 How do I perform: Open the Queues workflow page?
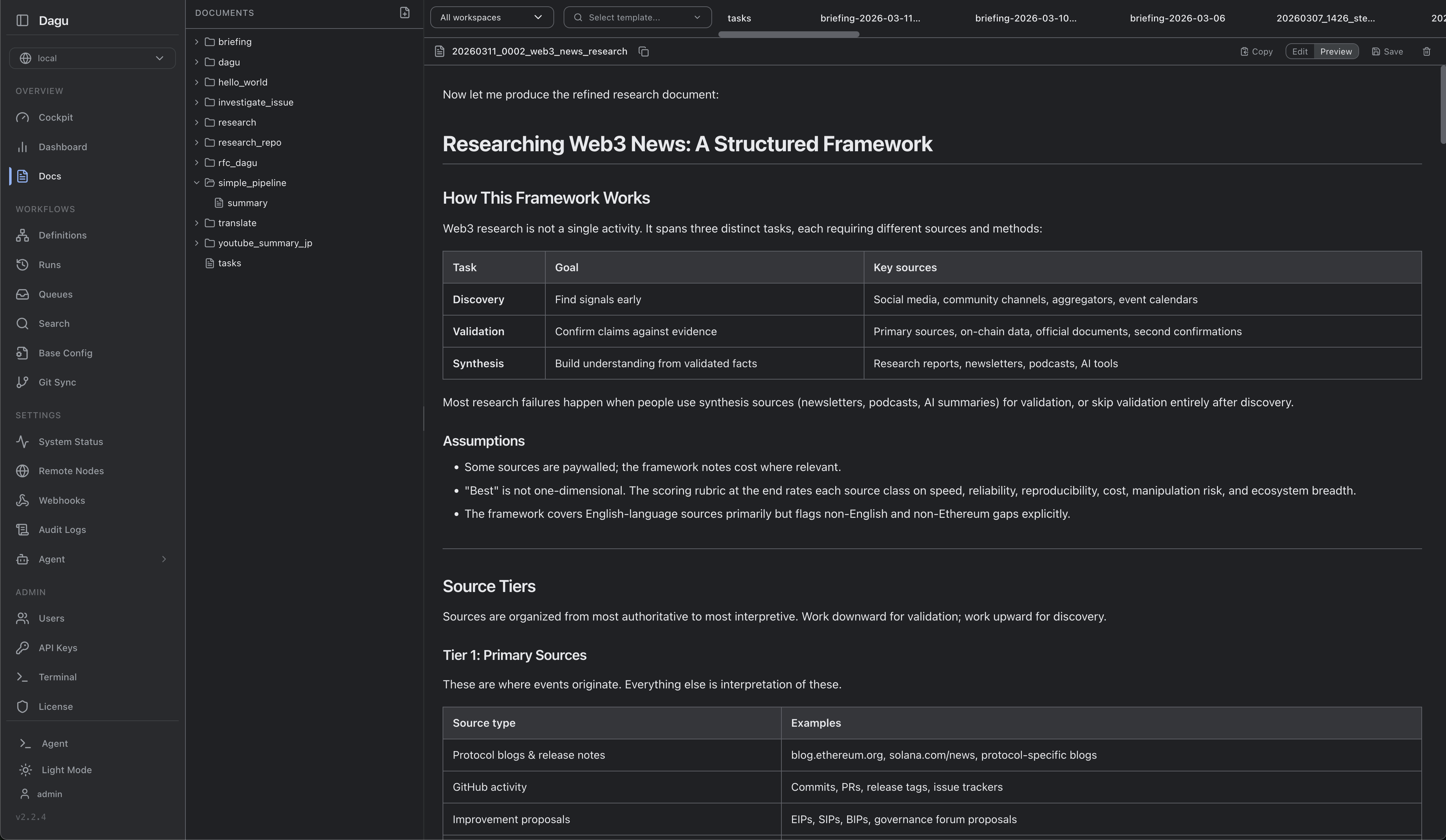click(x=55, y=294)
